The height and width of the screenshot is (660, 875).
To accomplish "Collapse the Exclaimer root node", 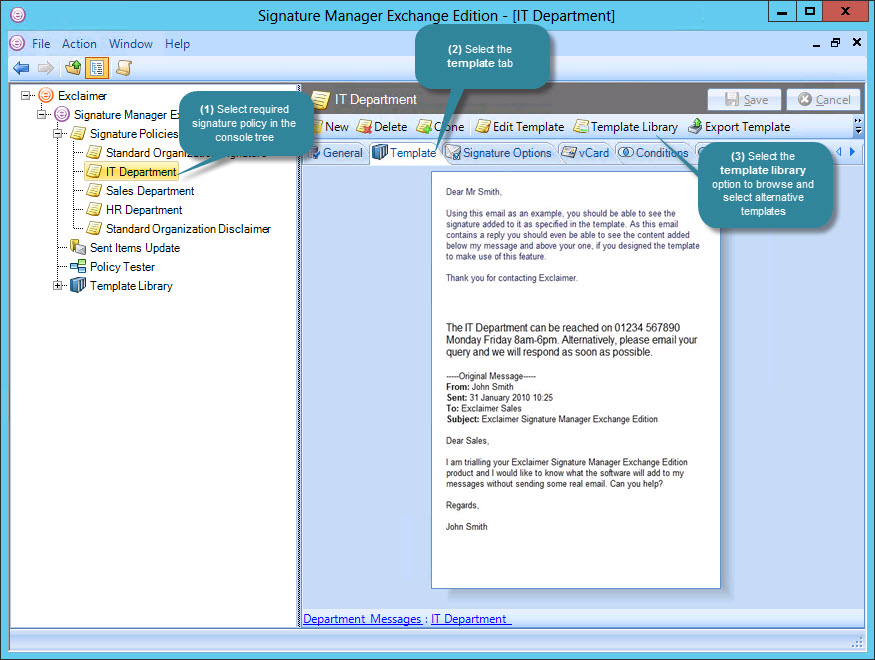I will [x=25, y=95].
